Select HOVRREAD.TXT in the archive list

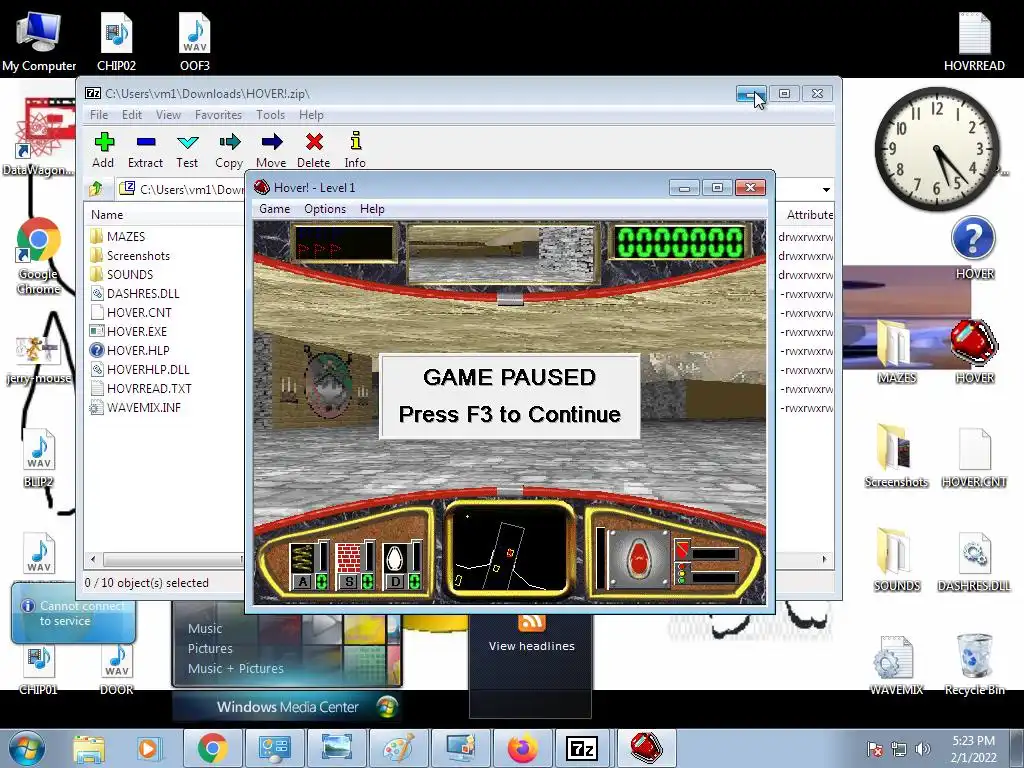pyautogui.click(x=141, y=388)
